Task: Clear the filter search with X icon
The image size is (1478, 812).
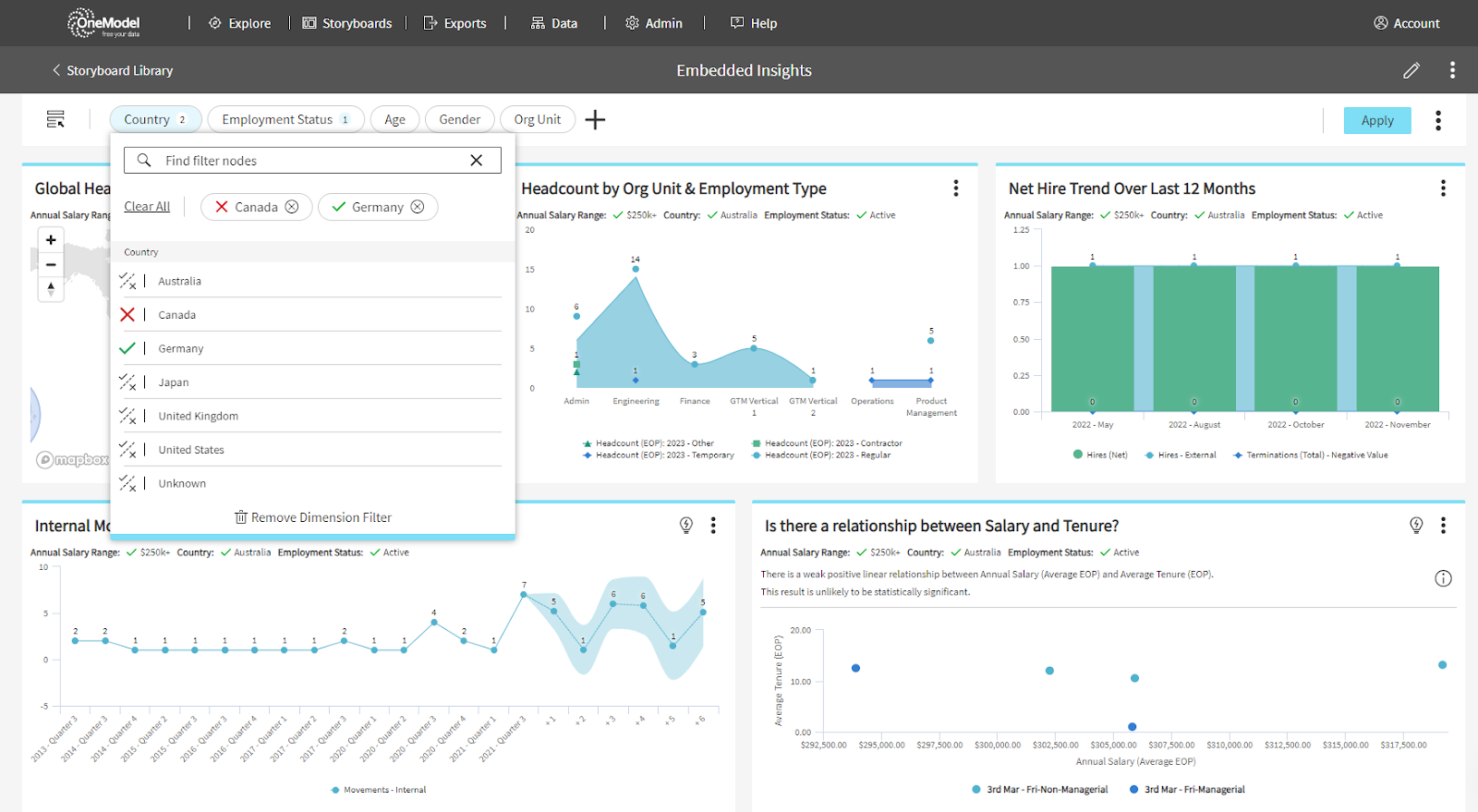Action: click(476, 160)
